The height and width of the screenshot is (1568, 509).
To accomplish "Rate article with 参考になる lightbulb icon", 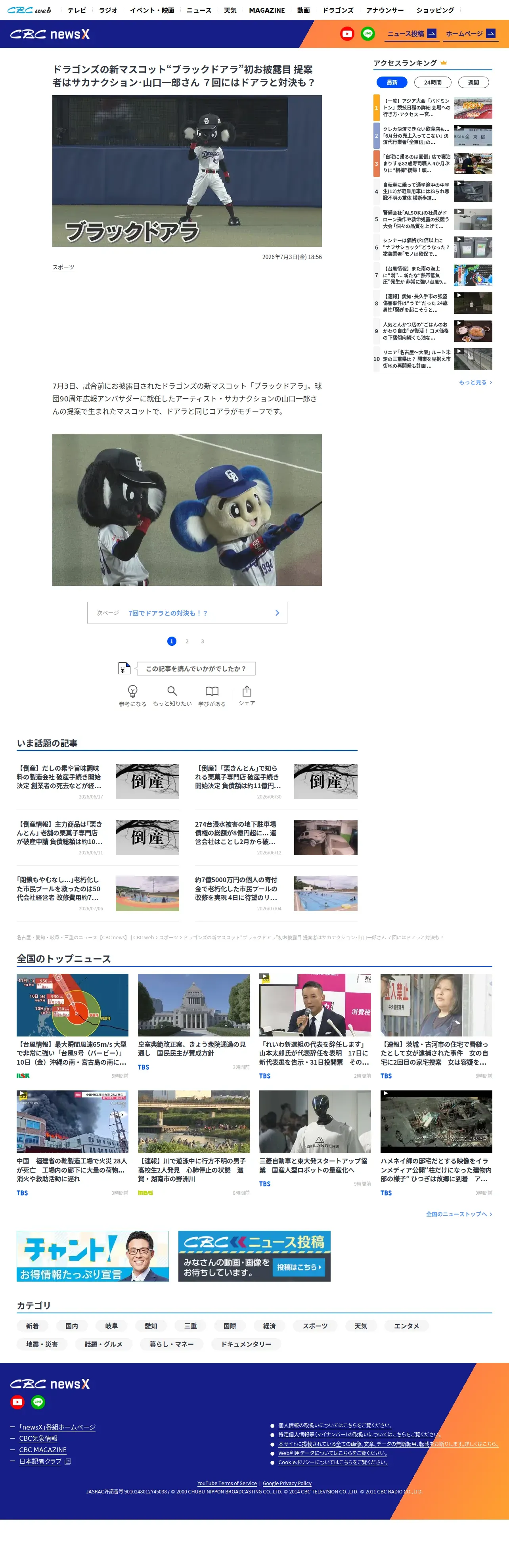I will point(132,695).
